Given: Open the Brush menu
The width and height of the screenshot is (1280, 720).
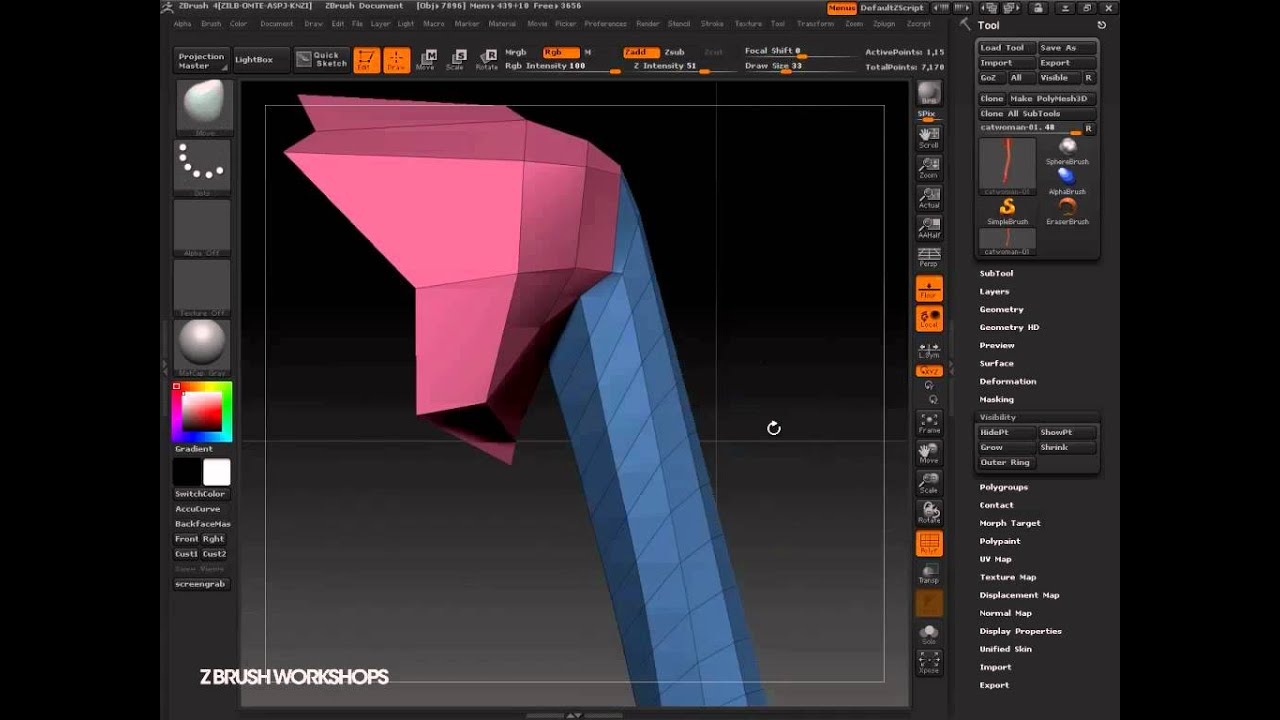Looking at the screenshot, I should pyautogui.click(x=211, y=24).
